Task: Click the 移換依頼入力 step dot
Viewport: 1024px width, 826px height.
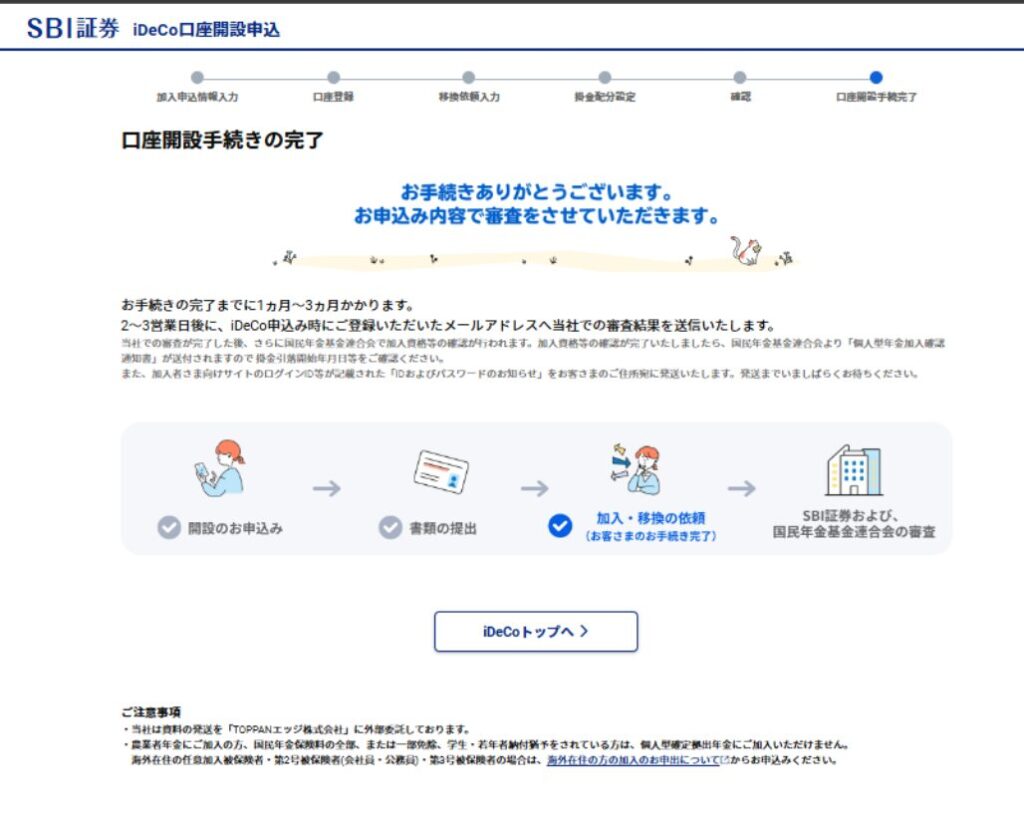Action: tap(468, 78)
